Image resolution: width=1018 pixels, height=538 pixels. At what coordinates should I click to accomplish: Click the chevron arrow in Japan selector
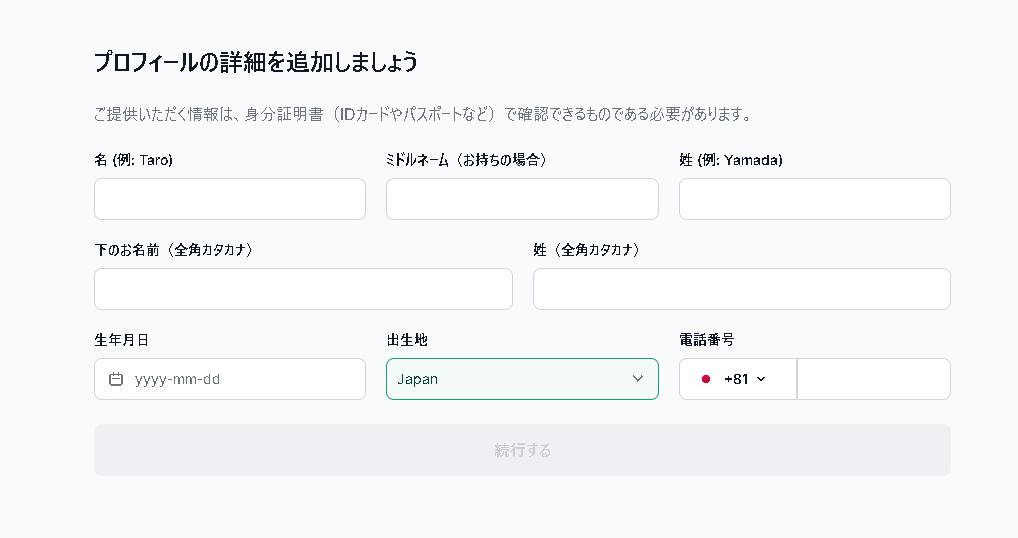pyautogui.click(x=638, y=378)
